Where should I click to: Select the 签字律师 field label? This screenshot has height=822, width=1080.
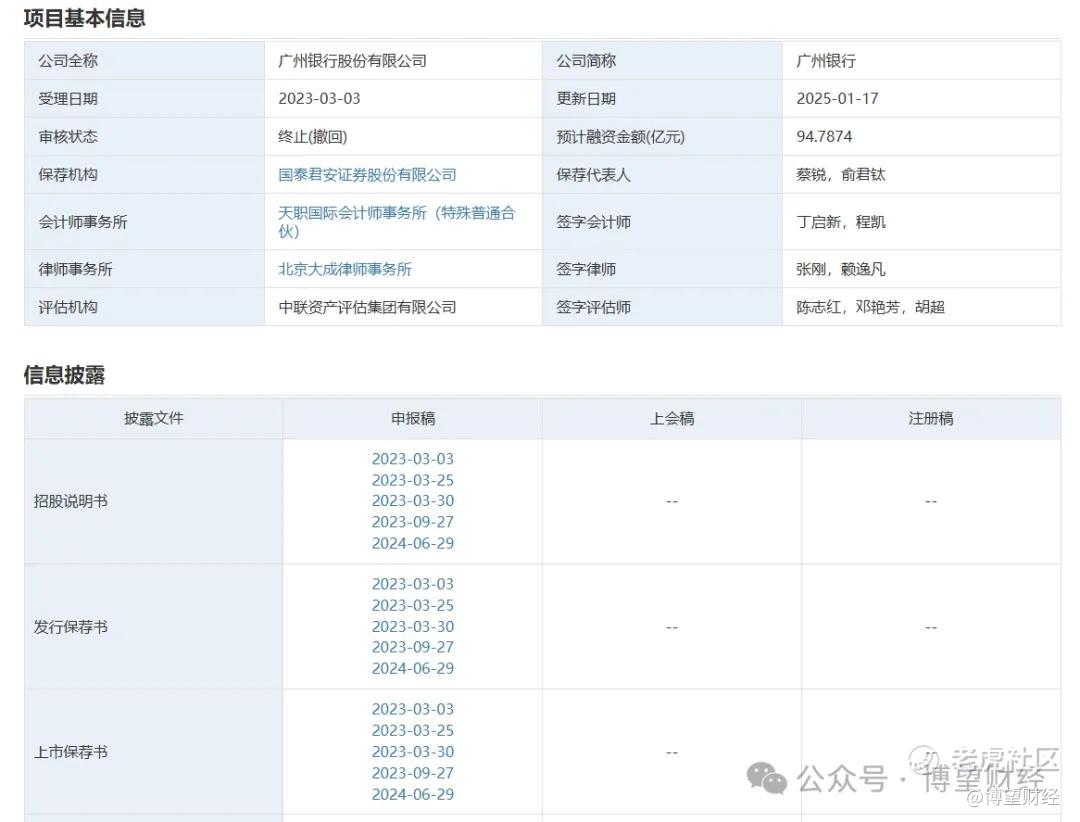click(586, 269)
